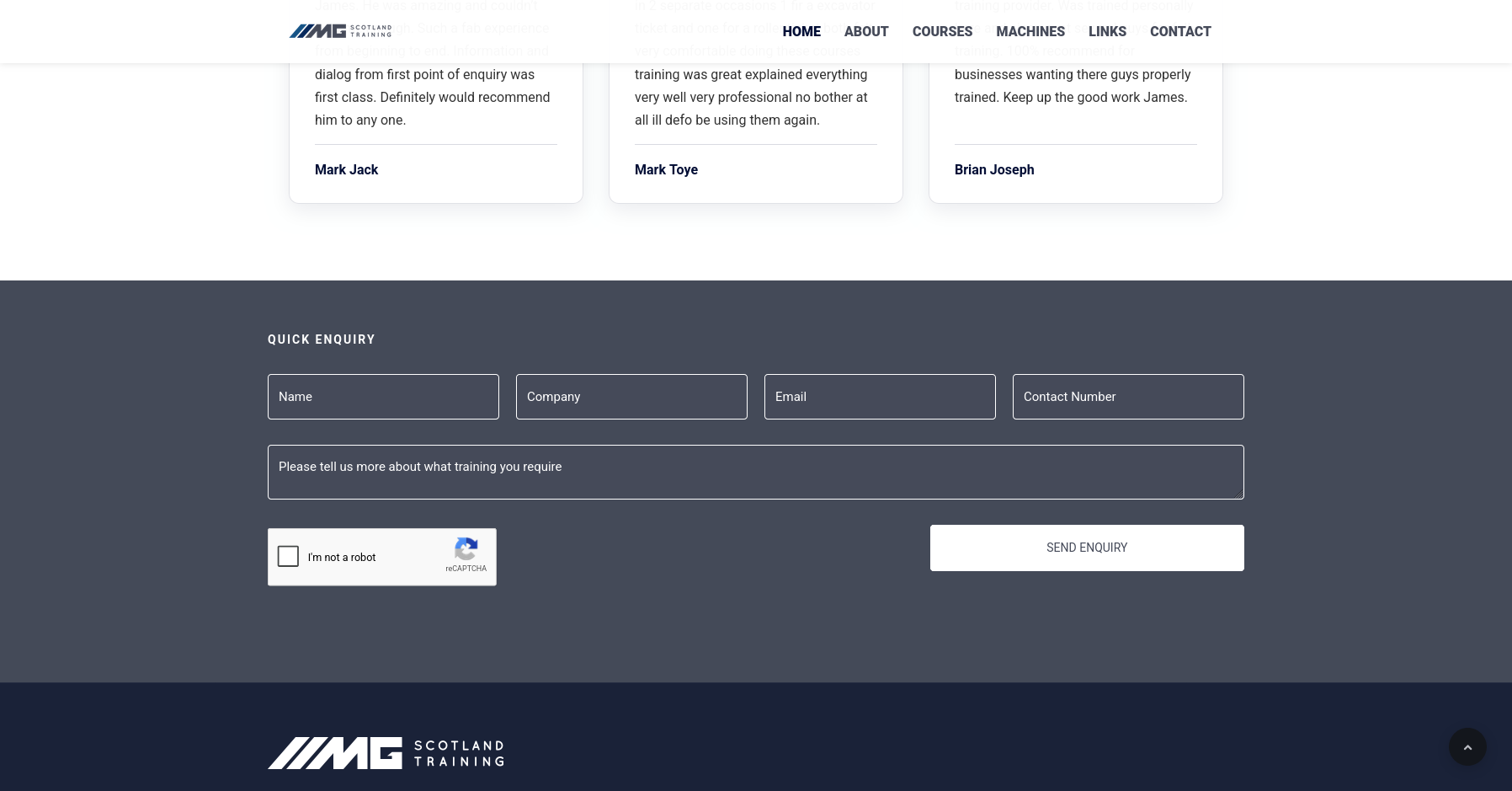Open the HOME nav item
This screenshot has width=1512, height=791.
pyautogui.click(x=801, y=31)
